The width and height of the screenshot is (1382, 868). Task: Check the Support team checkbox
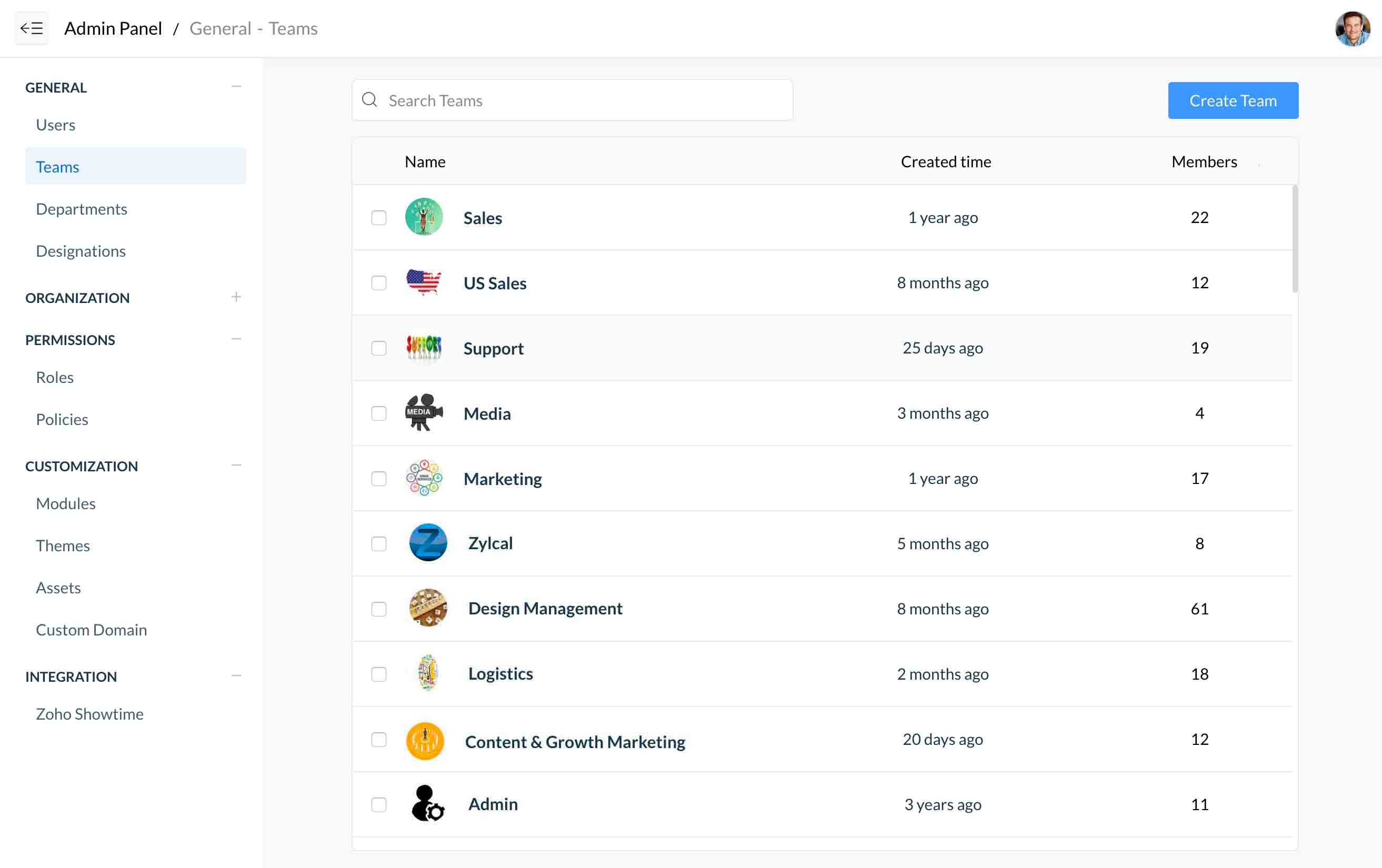coord(379,348)
